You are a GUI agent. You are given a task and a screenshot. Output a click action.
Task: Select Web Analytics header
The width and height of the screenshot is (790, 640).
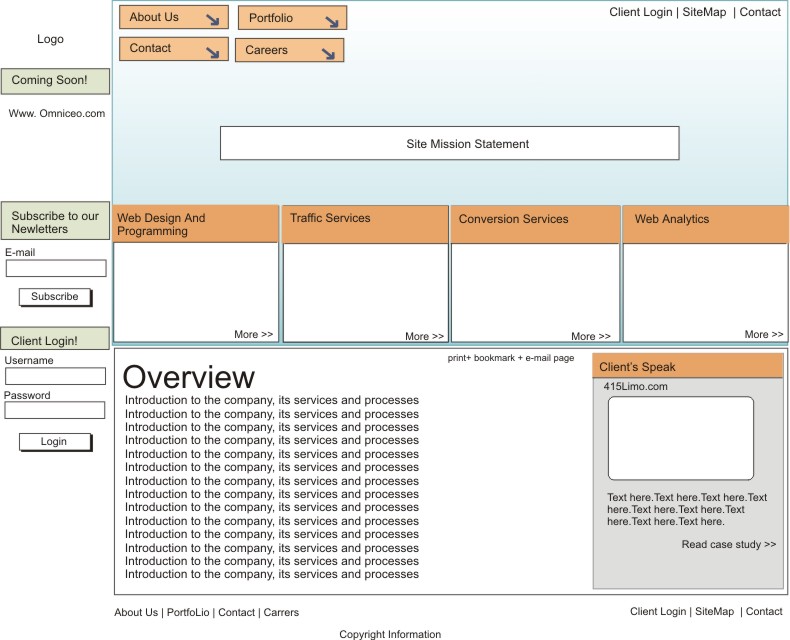point(705,224)
